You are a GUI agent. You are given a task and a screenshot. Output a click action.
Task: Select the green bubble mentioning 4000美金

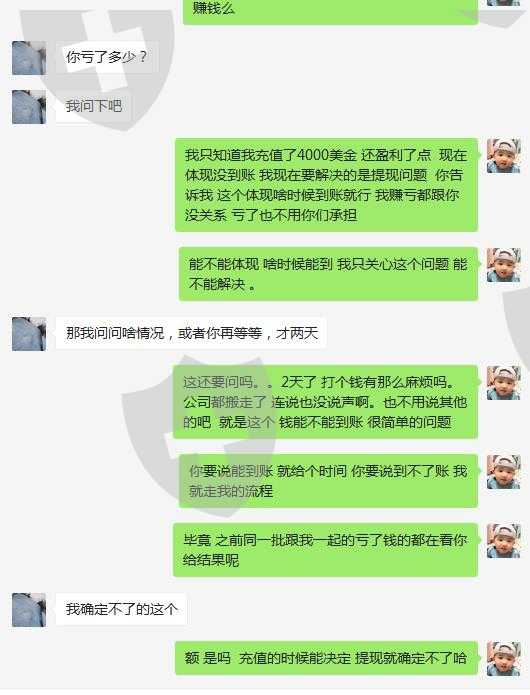click(x=327, y=185)
